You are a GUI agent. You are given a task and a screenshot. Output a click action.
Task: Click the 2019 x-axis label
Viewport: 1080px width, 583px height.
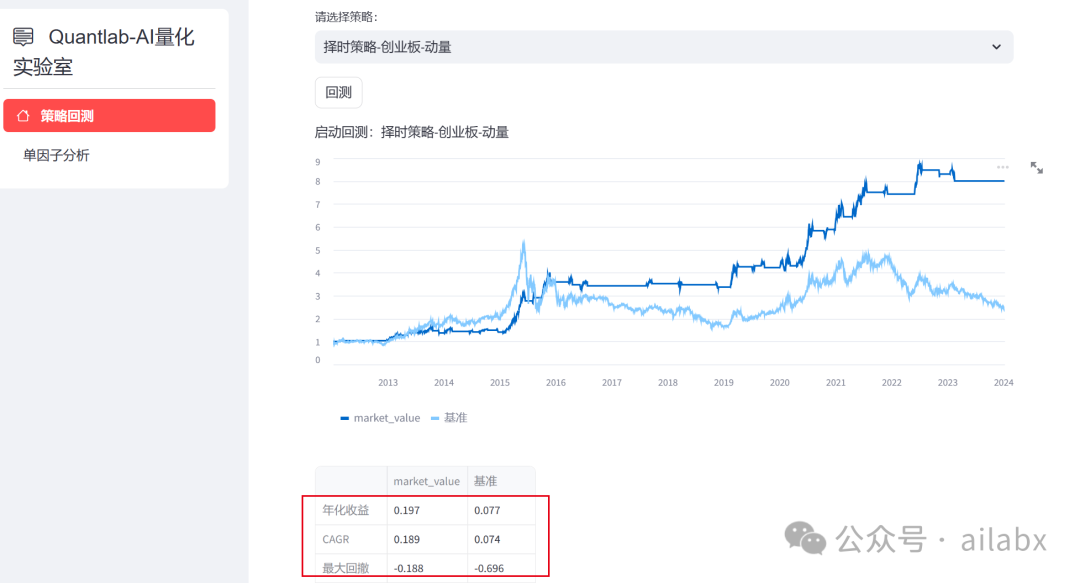724,382
